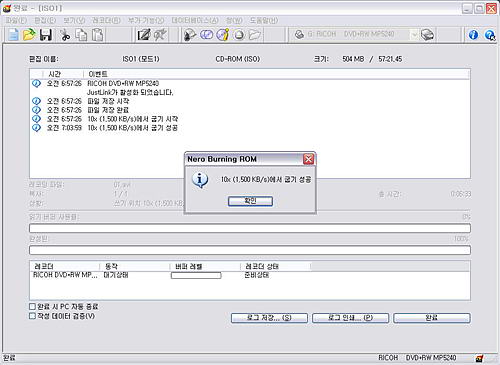Screen dimensions: 500x365
Task: Click the info bubble icon in Nero dialog
Action: pyautogui.click(x=200, y=180)
